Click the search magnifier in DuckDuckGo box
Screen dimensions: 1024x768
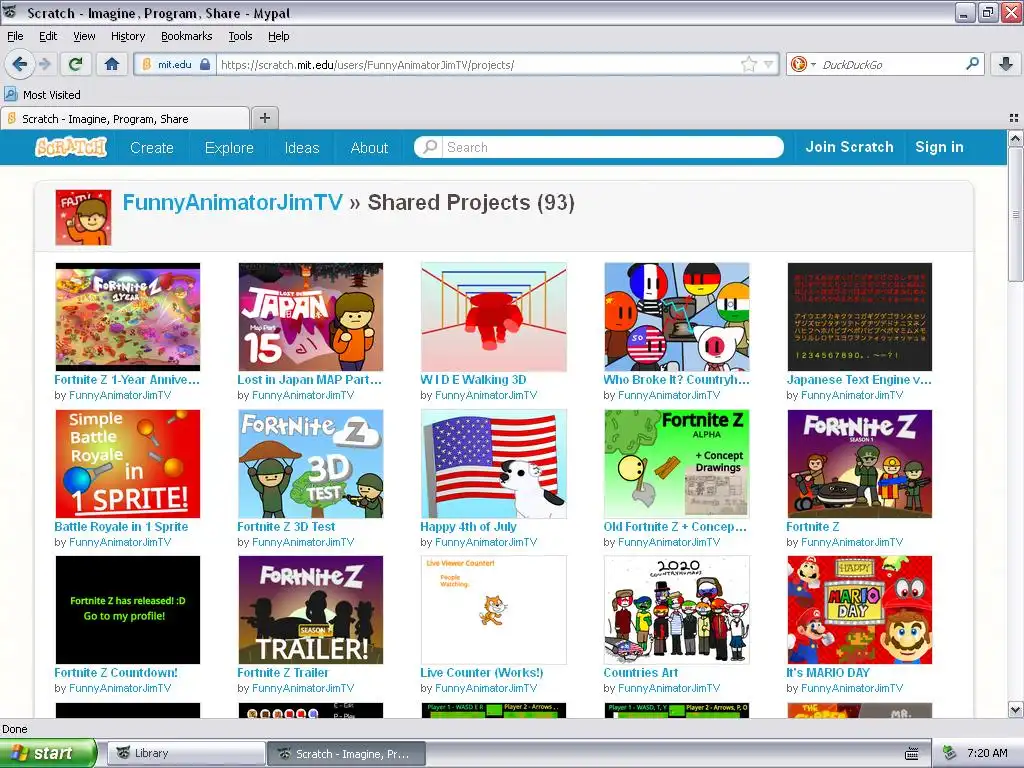pyautogui.click(x=972, y=64)
